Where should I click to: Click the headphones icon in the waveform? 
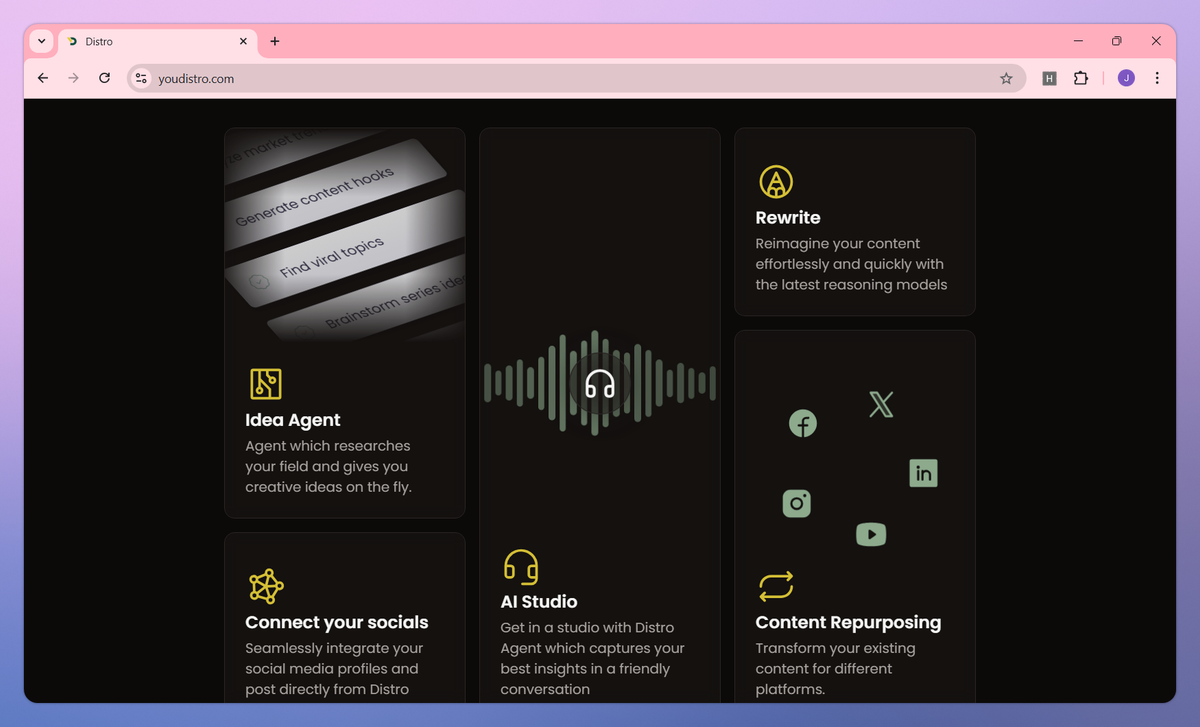599,384
